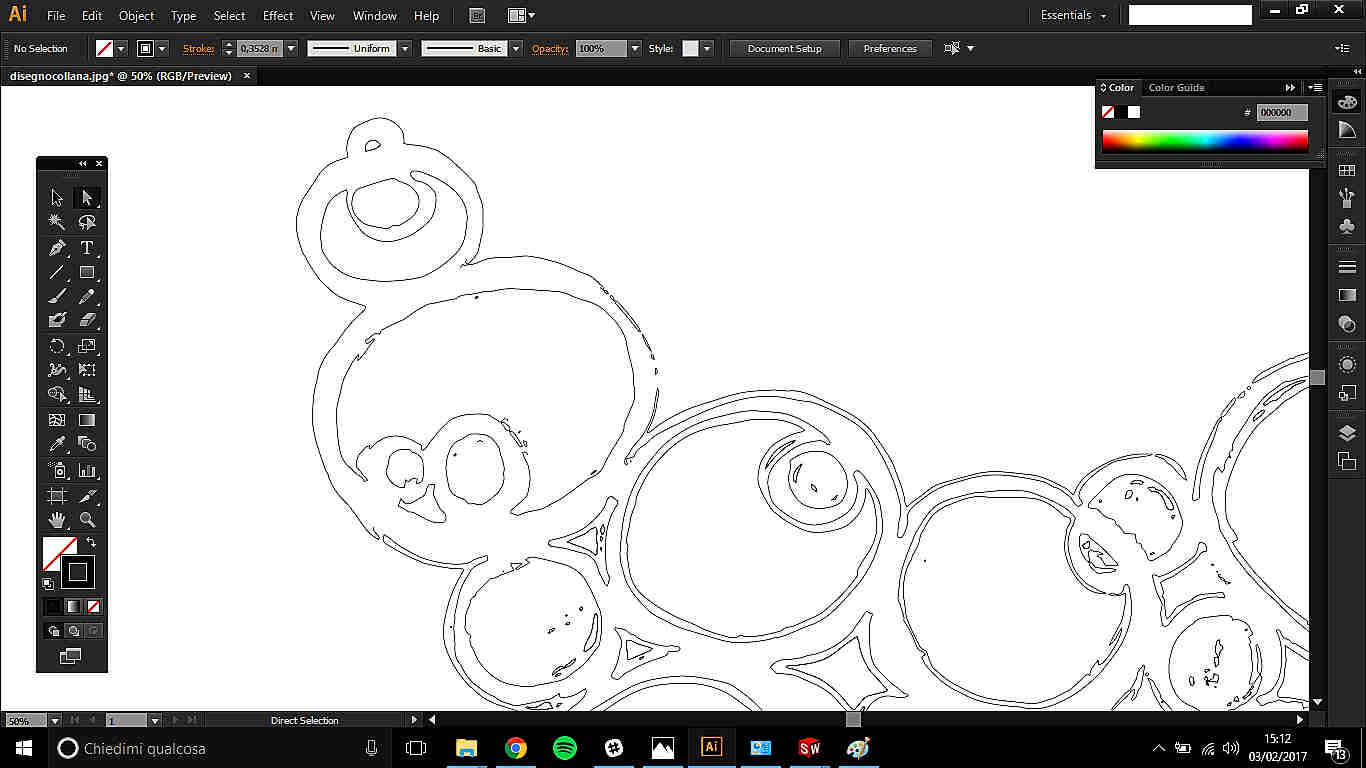Pick a color from the spectrum bar
1366x768 pixels.
click(1205, 141)
